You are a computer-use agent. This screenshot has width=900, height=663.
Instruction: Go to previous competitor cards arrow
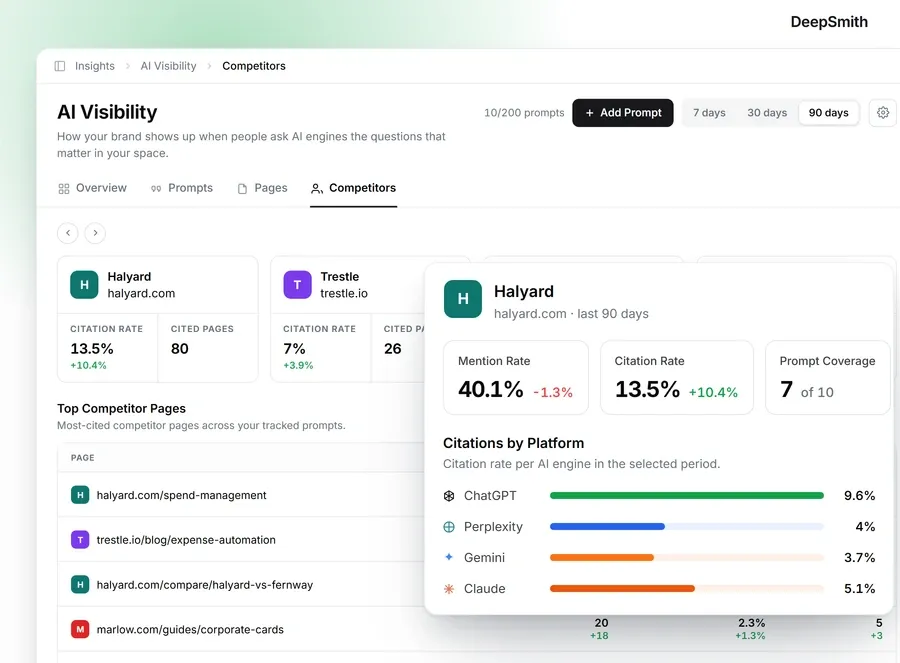(x=68, y=233)
